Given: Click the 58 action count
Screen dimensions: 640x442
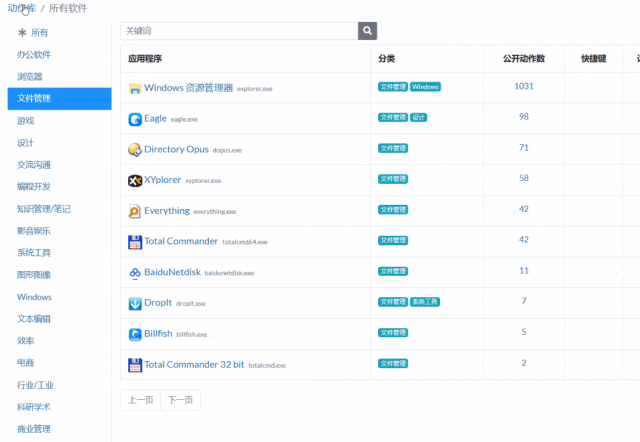Looking at the screenshot, I should click(524, 178).
